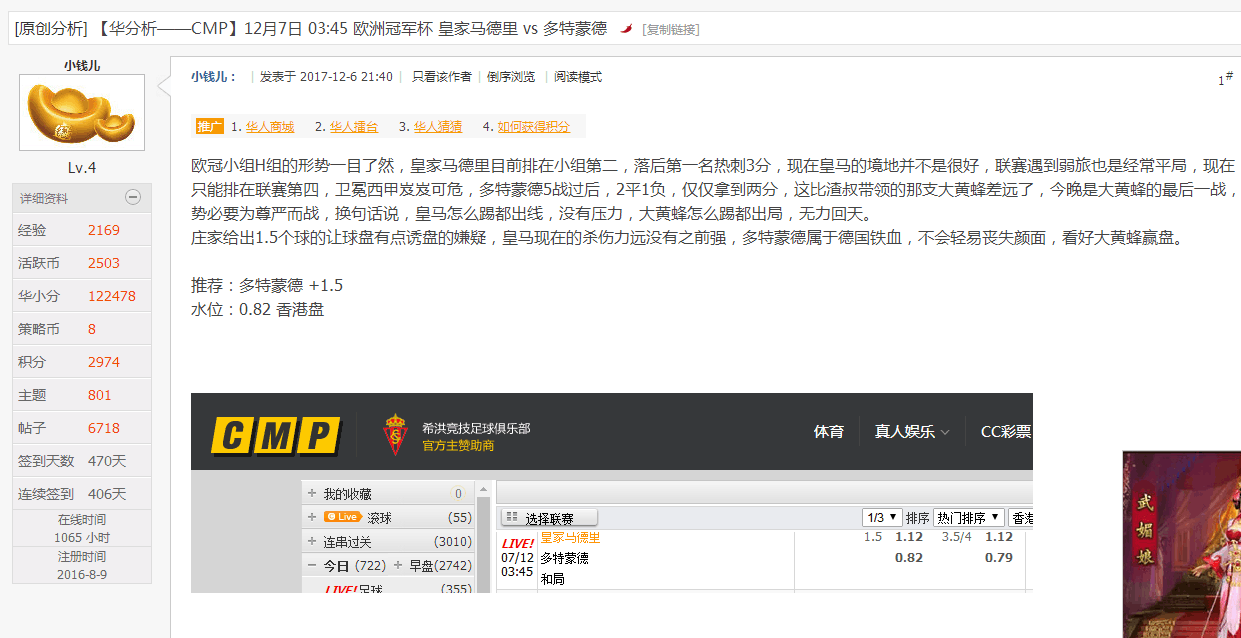The height and width of the screenshot is (638, 1241).
Task: Expand the 早盘(2742) section
Action: click(399, 565)
